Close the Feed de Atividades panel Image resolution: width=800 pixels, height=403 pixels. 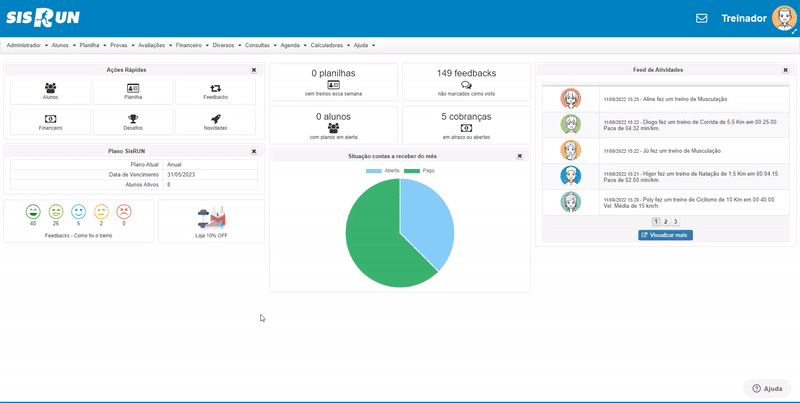pos(785,70)
